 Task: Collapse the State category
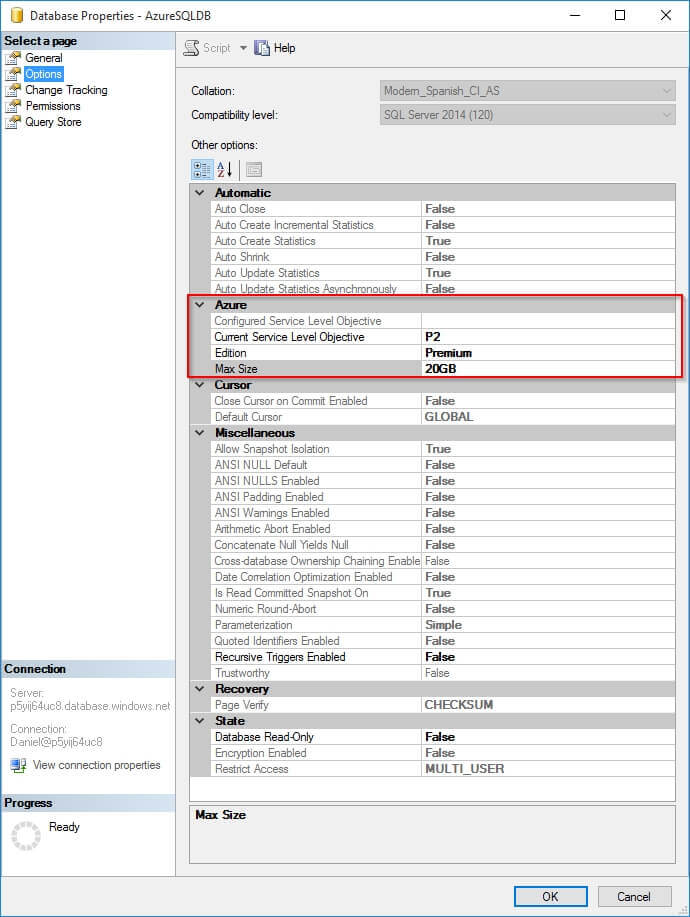pyautogui.click(x=200, y=721)
